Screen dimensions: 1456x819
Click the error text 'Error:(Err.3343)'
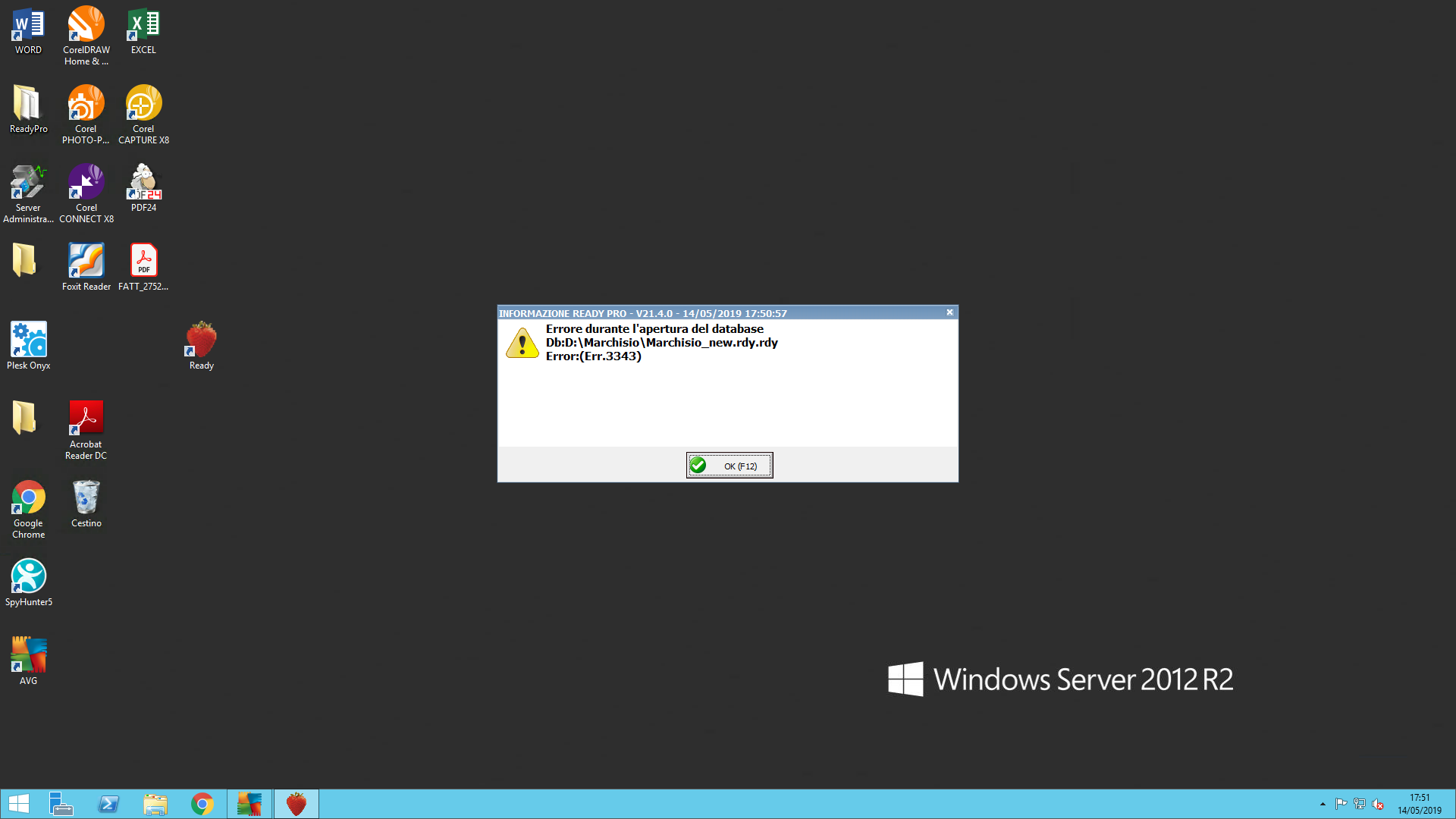[x=594, y=356]
